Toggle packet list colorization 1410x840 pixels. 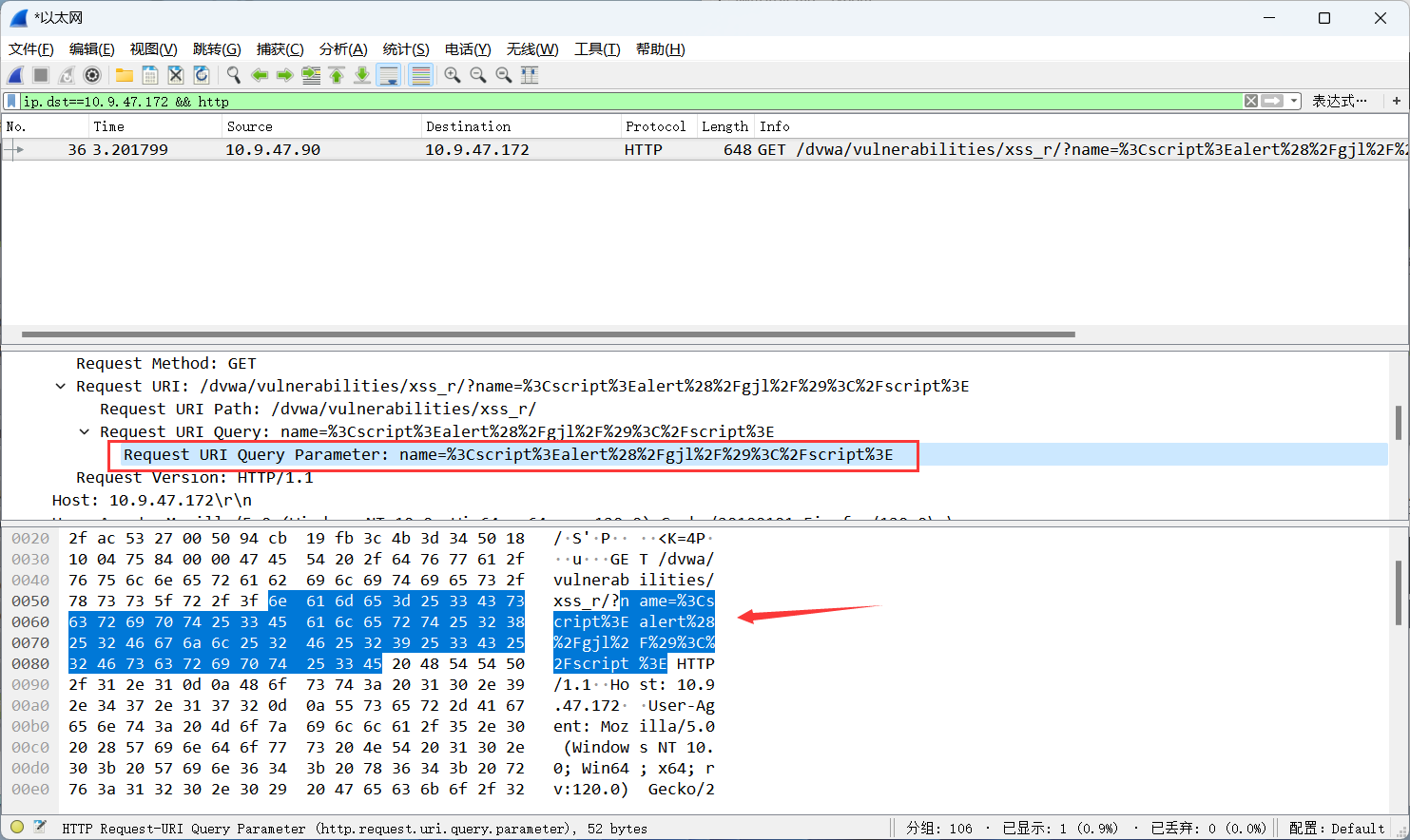pyautogui.click(x=421, y=75)
